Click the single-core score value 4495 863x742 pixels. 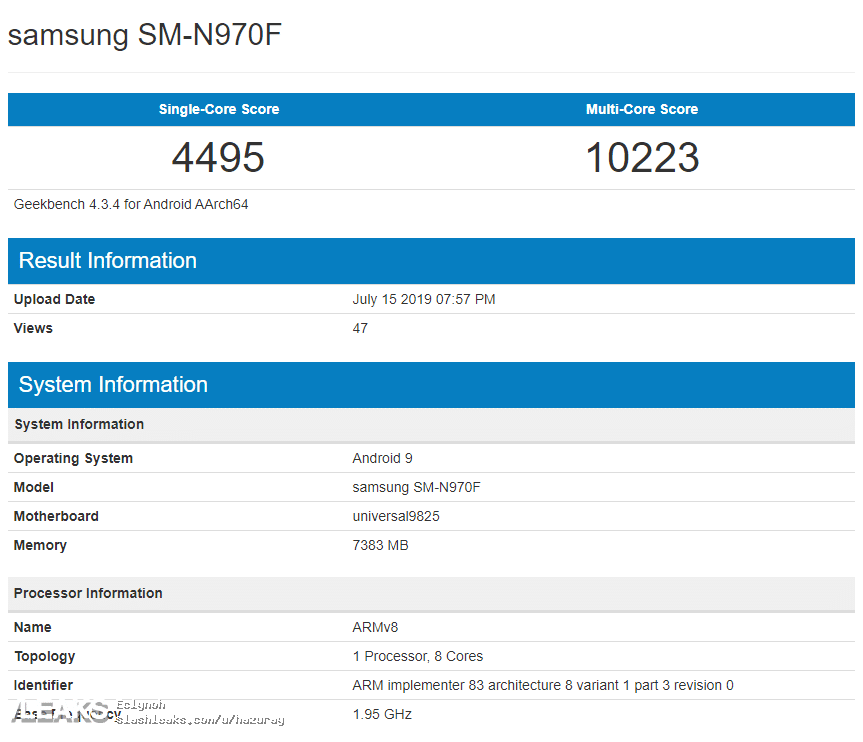[x=218, y=157]
